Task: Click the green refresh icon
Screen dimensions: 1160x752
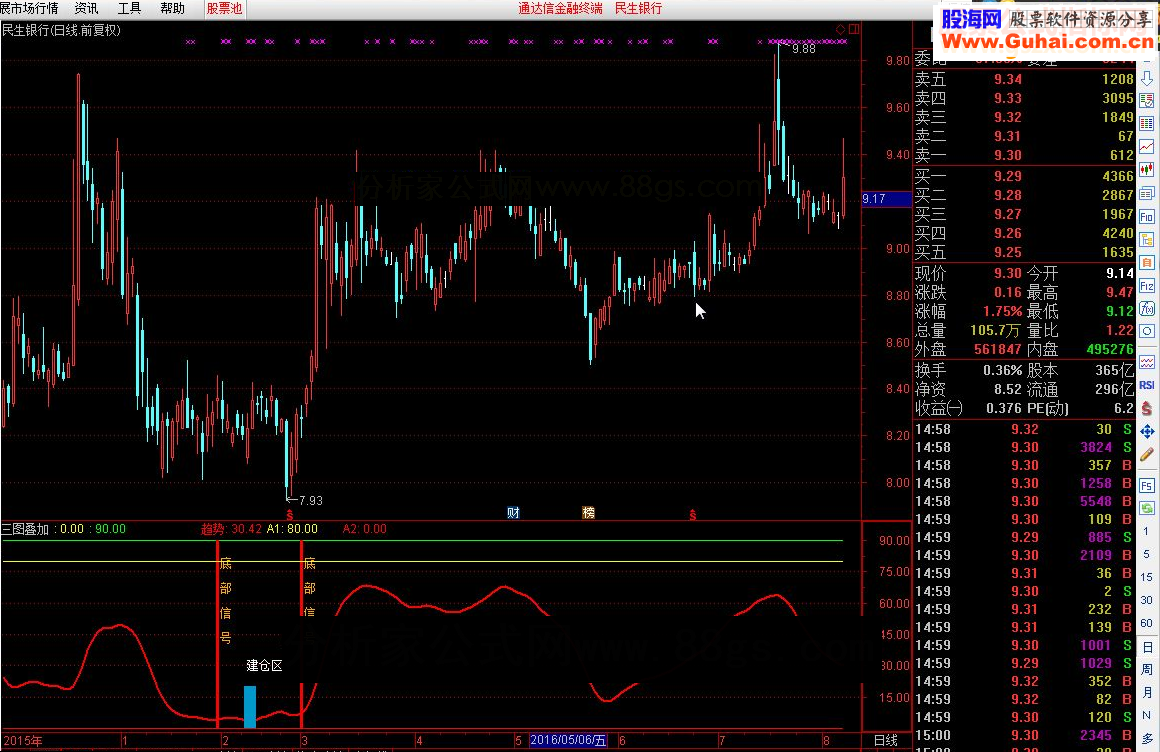Action: click(x=1147, y=508)
